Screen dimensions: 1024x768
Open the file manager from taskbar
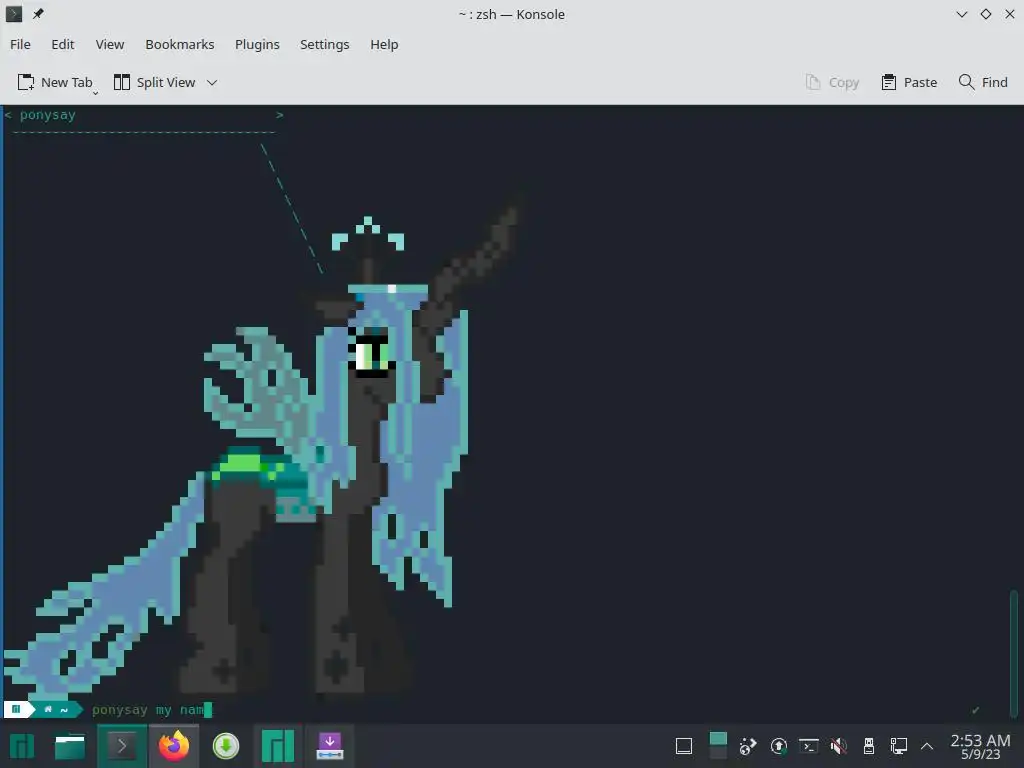tap(70, 746)
